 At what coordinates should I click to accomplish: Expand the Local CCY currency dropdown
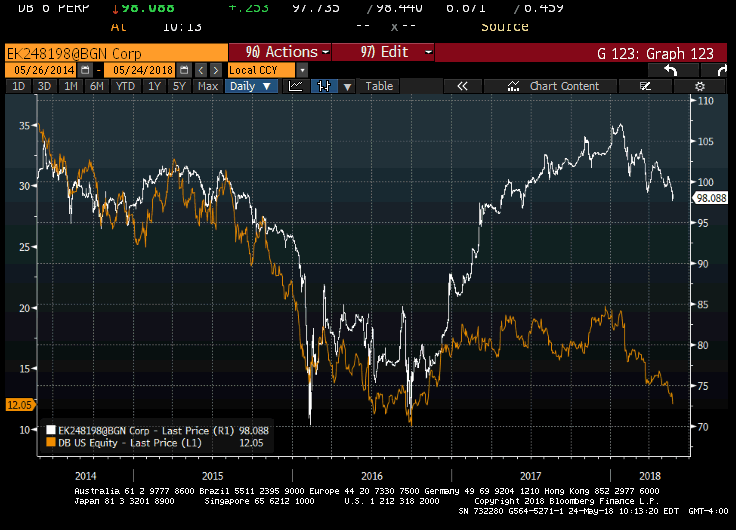pyautogui.click(x=302, y=70)
